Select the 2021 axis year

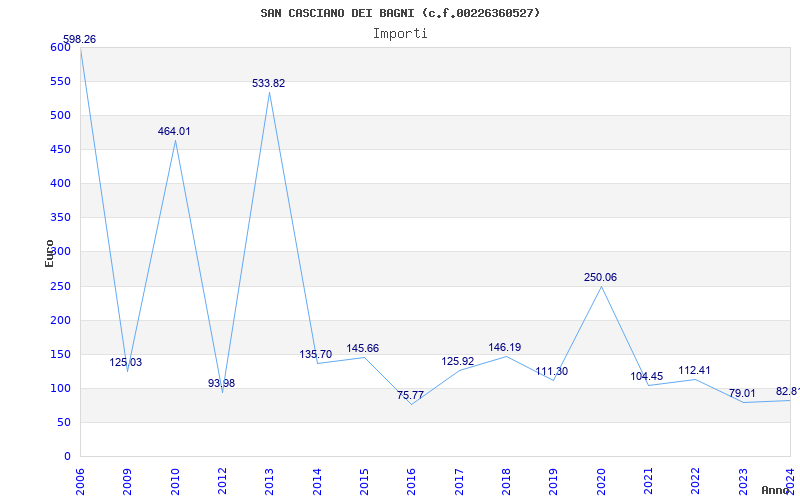click(x=648, y=482)
